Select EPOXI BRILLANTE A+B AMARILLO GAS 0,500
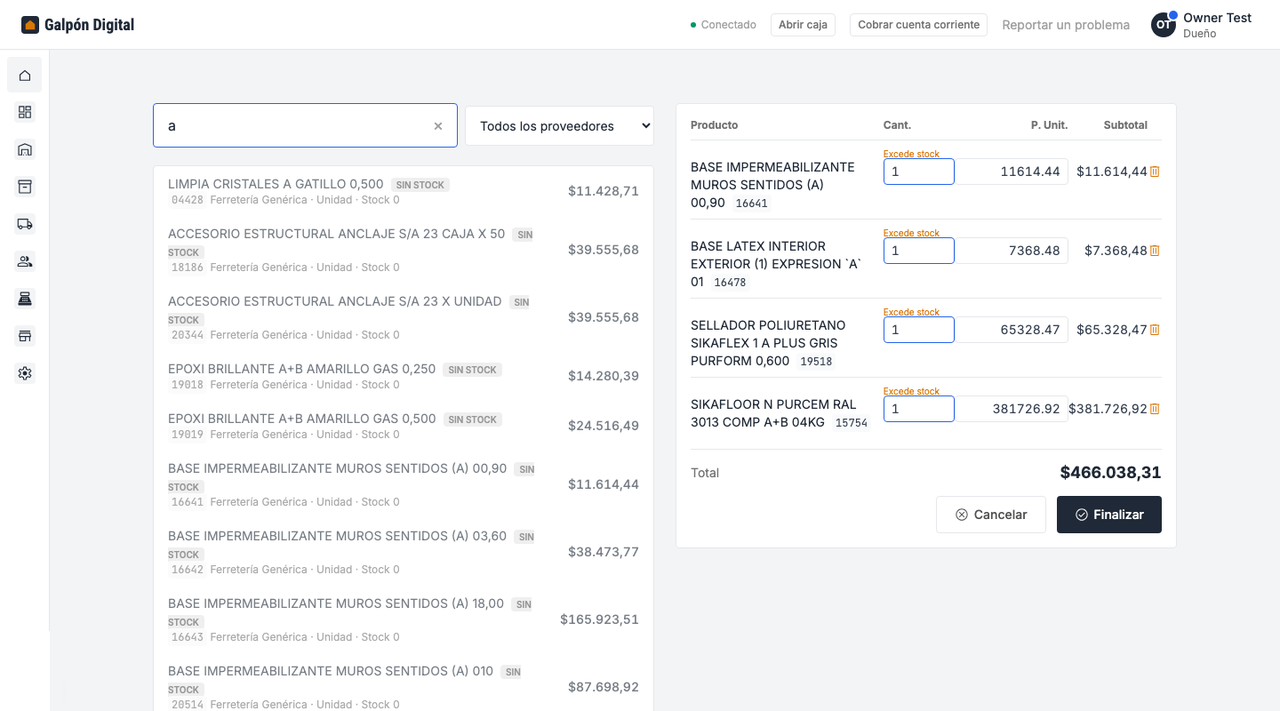Image resolution: width=1280 pixels, height=711 pixels. (x=403, y=426)
